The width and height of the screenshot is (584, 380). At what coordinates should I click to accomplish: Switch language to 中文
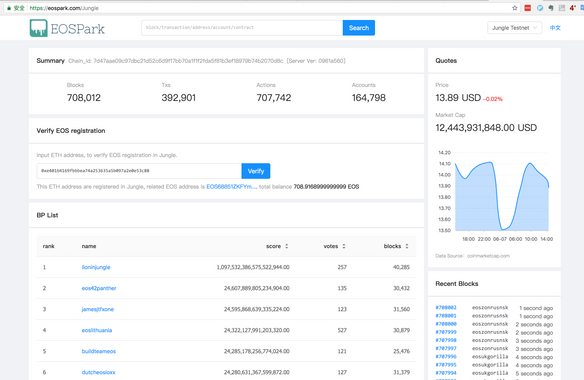coord(555,28)
